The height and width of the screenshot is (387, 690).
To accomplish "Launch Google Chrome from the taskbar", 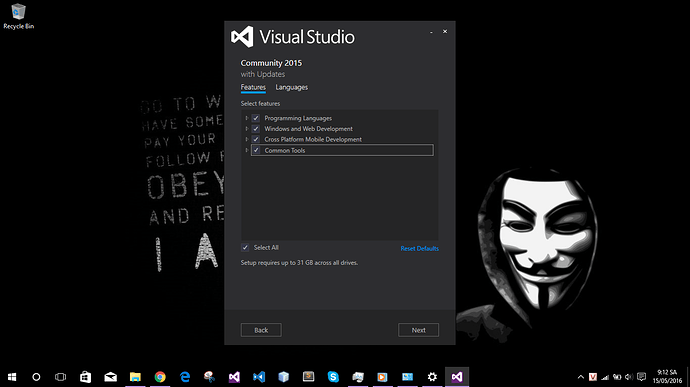I will click(x=160, y=377).
